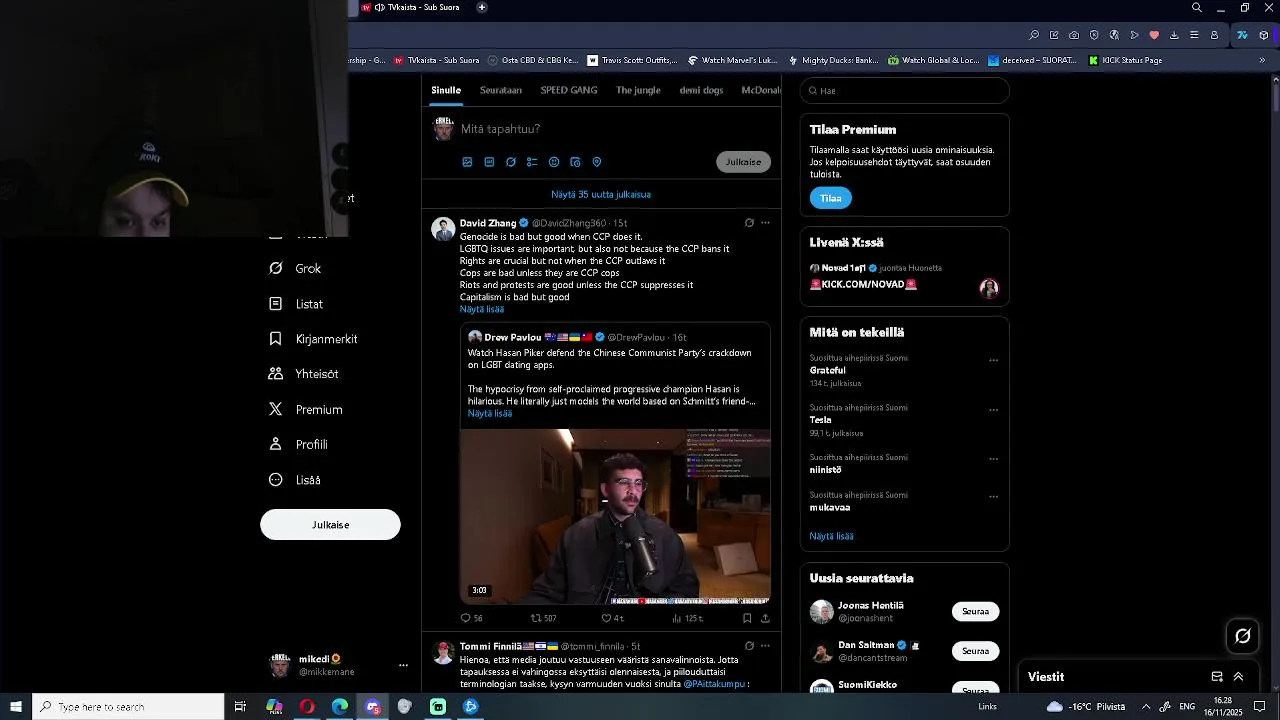
Task: Play the Hasan Piker video thumbnail
Action: click(615, 516)
